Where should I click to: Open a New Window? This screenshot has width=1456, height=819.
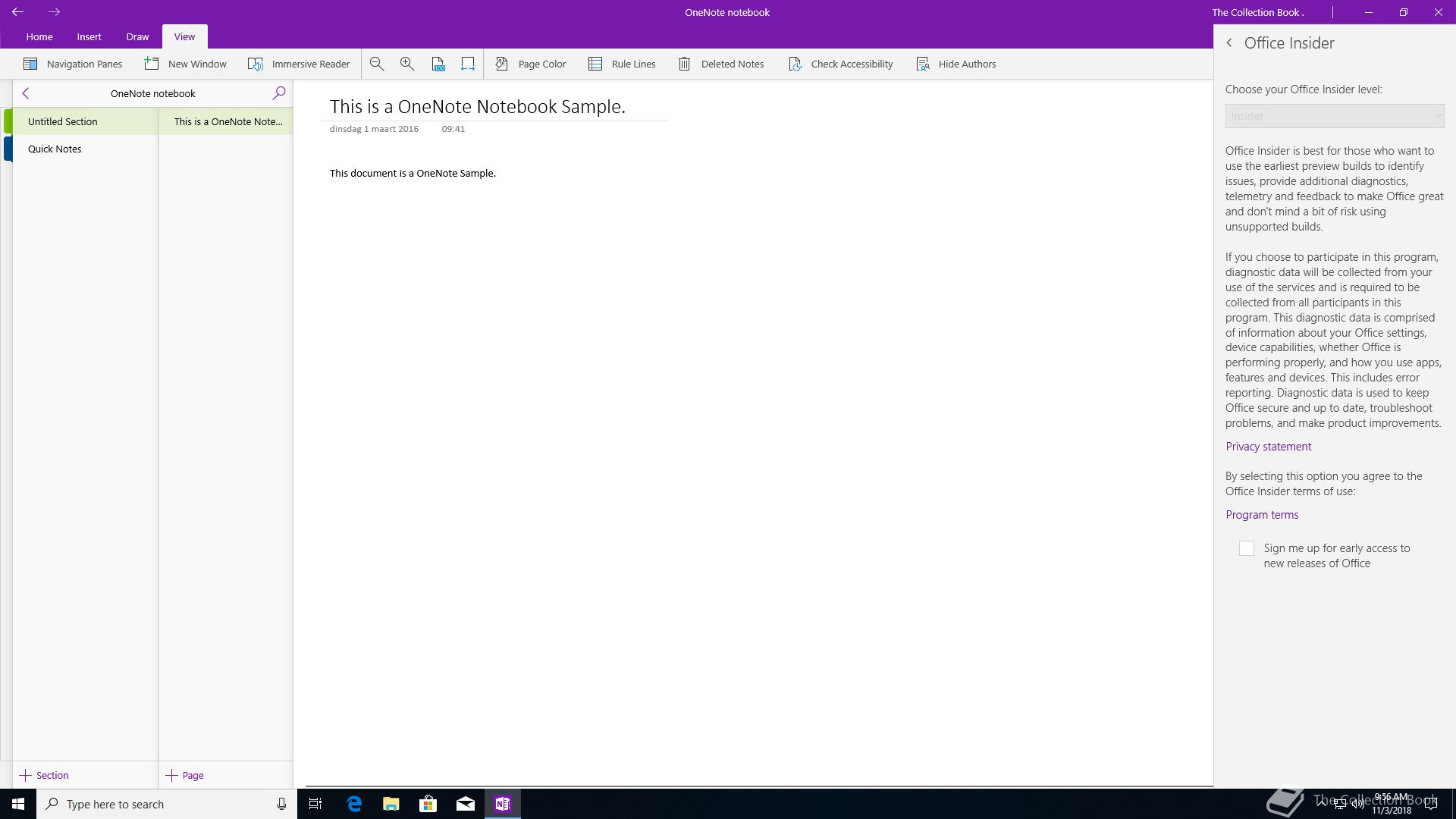coord(186,64)
